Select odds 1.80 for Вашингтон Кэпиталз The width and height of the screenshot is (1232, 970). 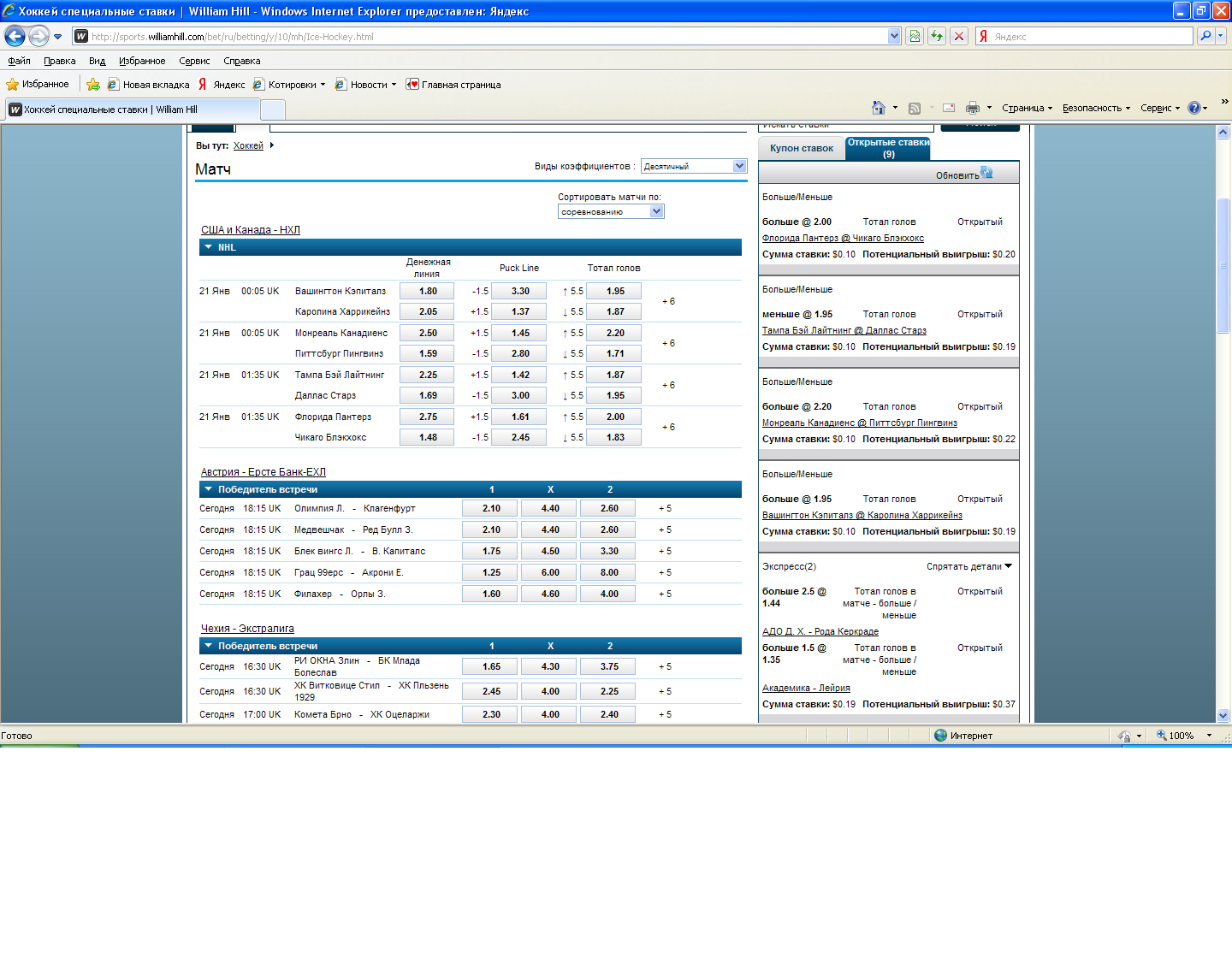(x=428, y=291)
